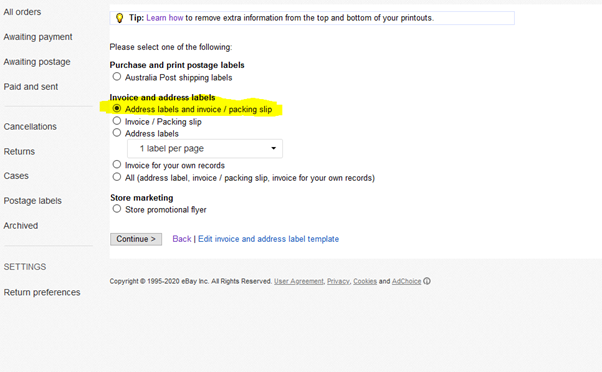Open the 1 label per page dropdown
This screenshot has height=372, width=602.
click(205, 149)
